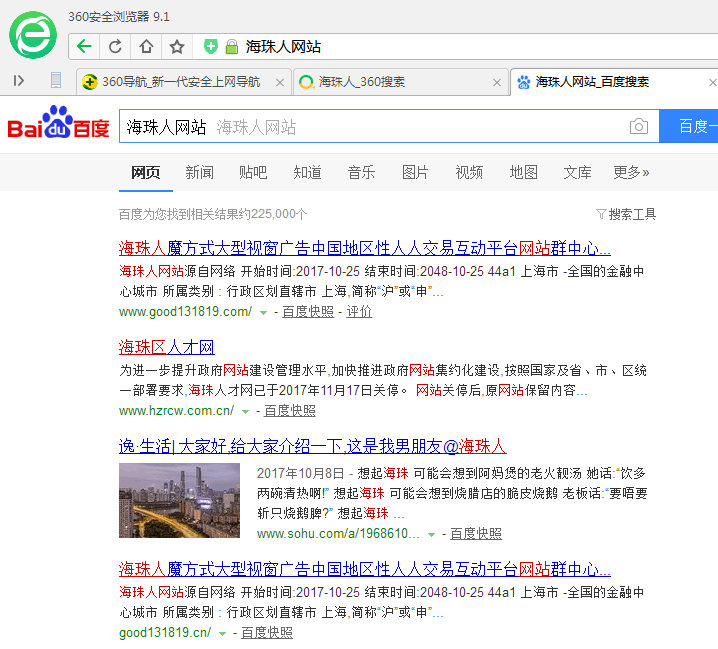Open the mobile phone icon

[56, 81]
